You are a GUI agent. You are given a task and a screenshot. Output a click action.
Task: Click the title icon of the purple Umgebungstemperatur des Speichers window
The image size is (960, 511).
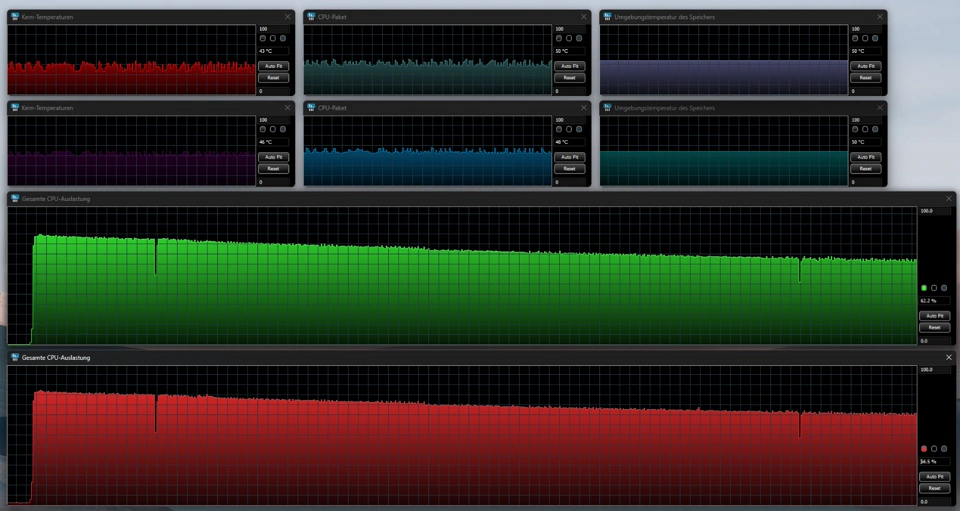click(x=607, y=17)
